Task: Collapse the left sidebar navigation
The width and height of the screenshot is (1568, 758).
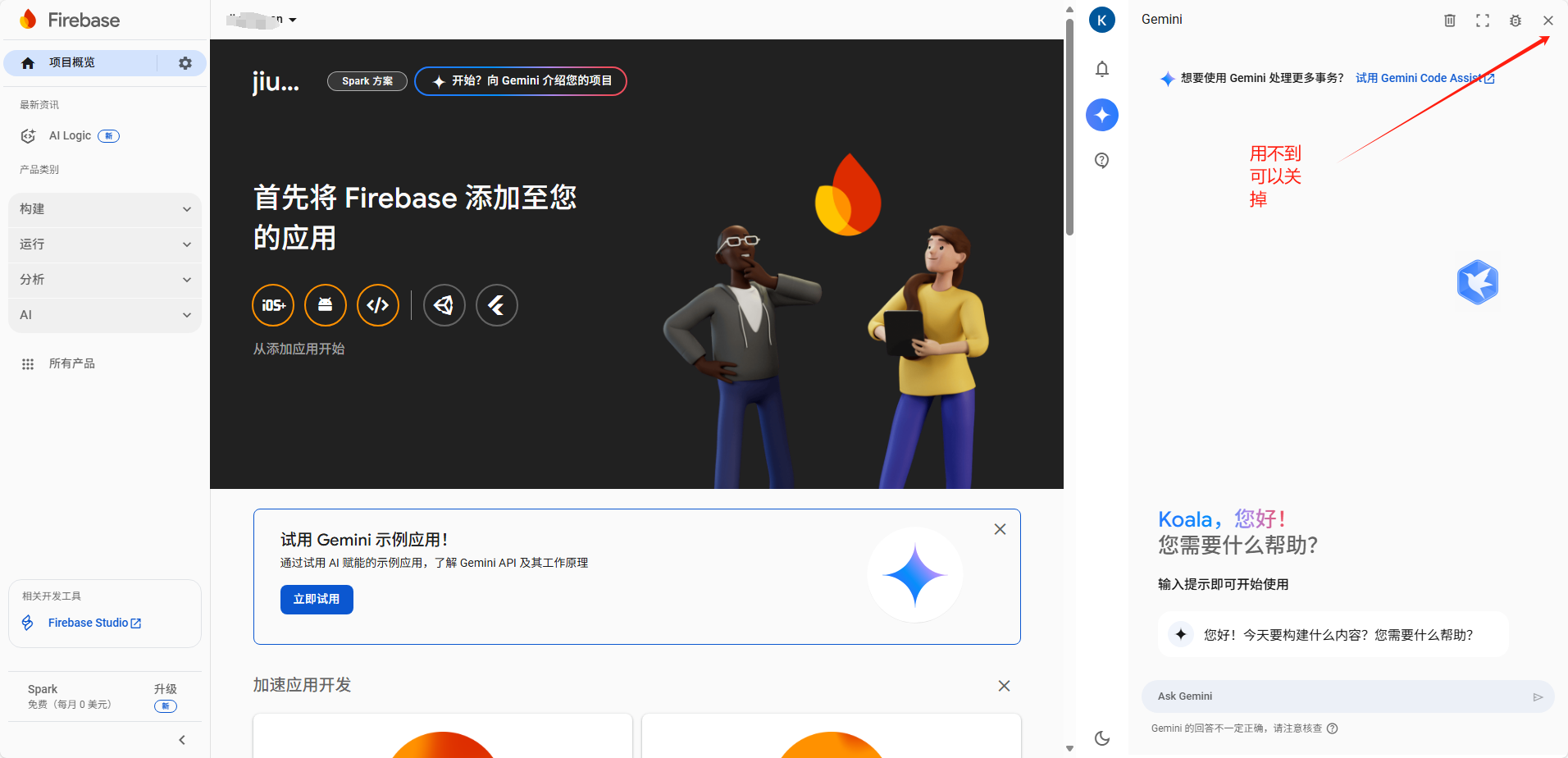Action: pos(182,740)
